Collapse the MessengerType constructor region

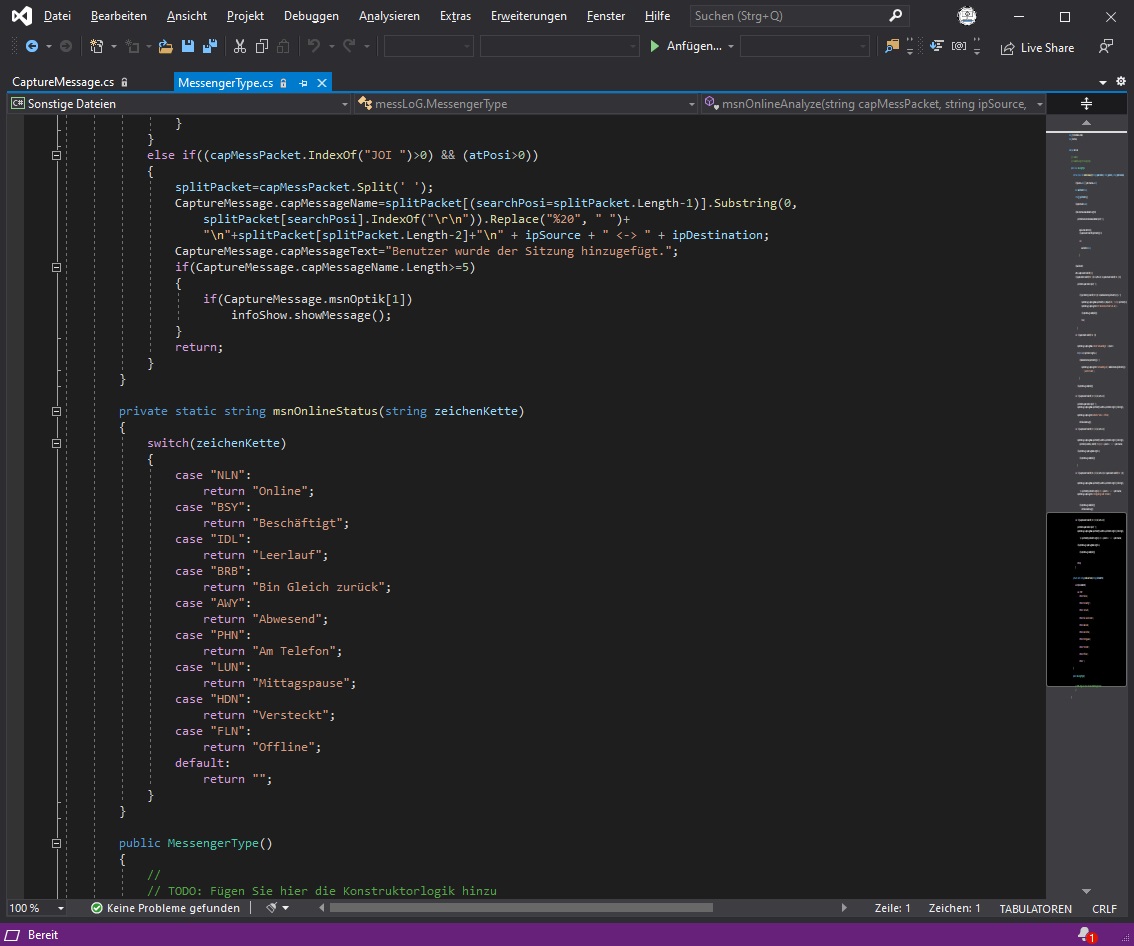point(56,843)
